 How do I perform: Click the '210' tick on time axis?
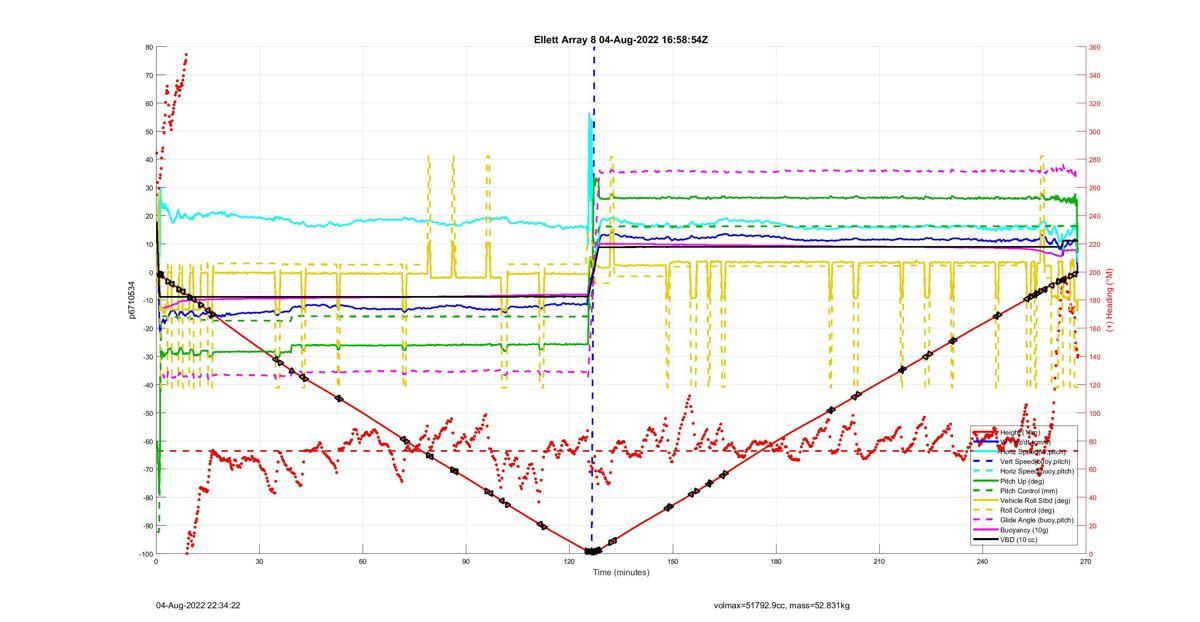[x=879, y=562]
